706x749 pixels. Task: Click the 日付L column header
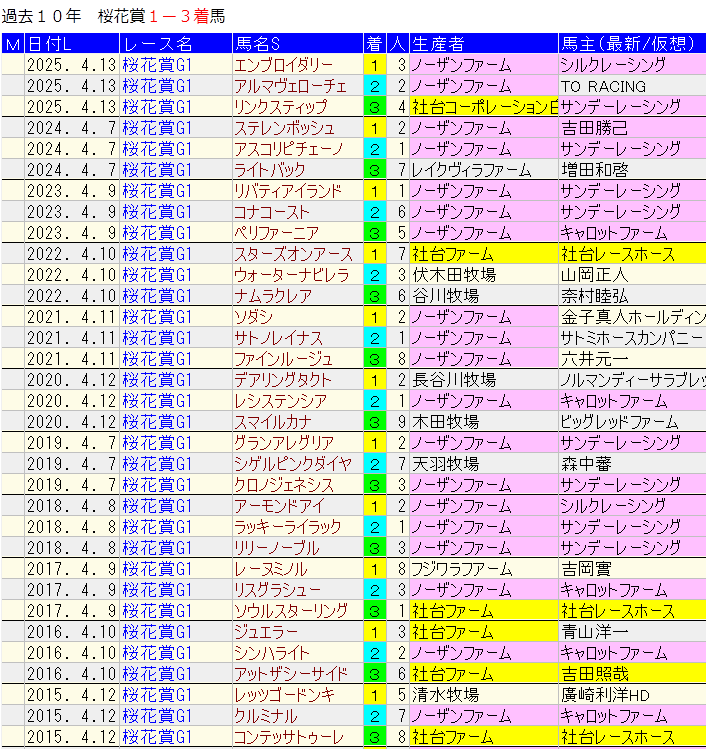(x=72, y=43)
